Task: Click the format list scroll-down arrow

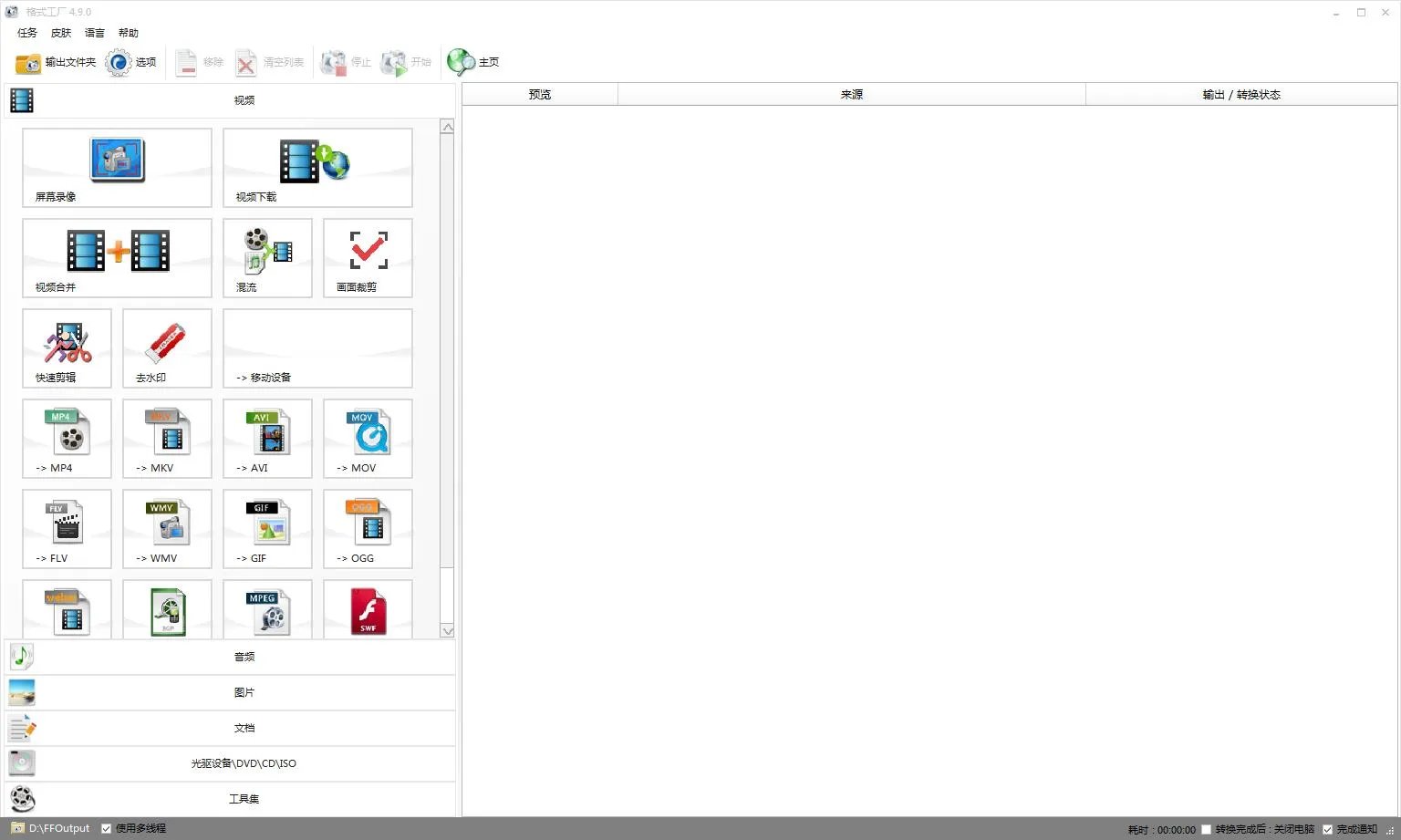Action: click(x=447, y=630)
